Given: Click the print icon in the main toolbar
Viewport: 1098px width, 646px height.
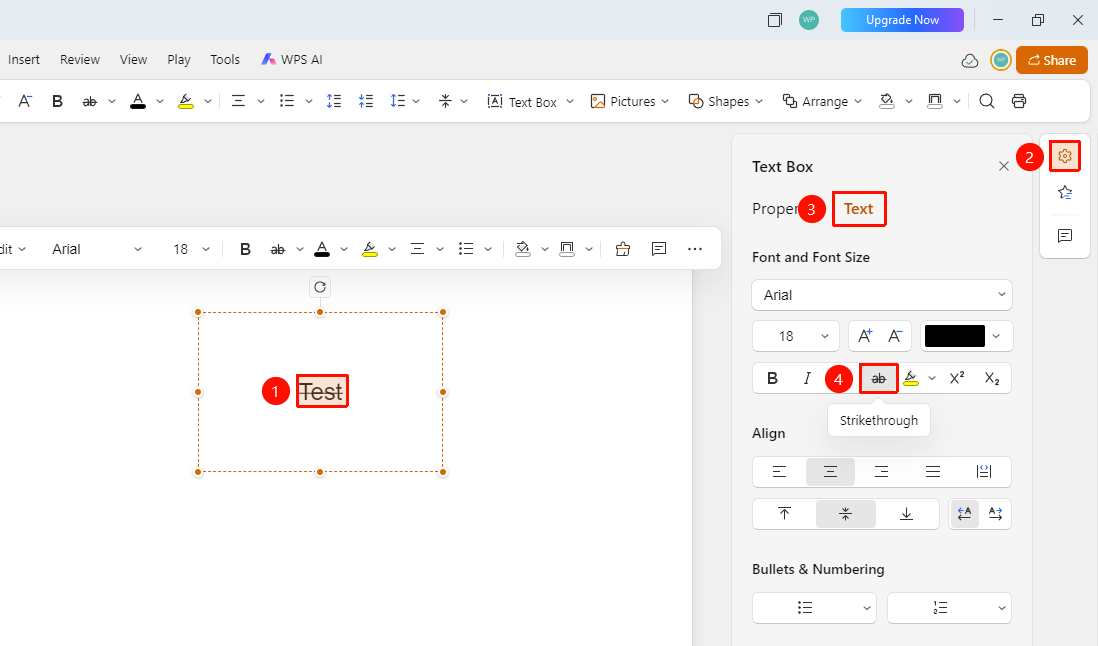Looking at the screenshot, I should [1019, 101].
